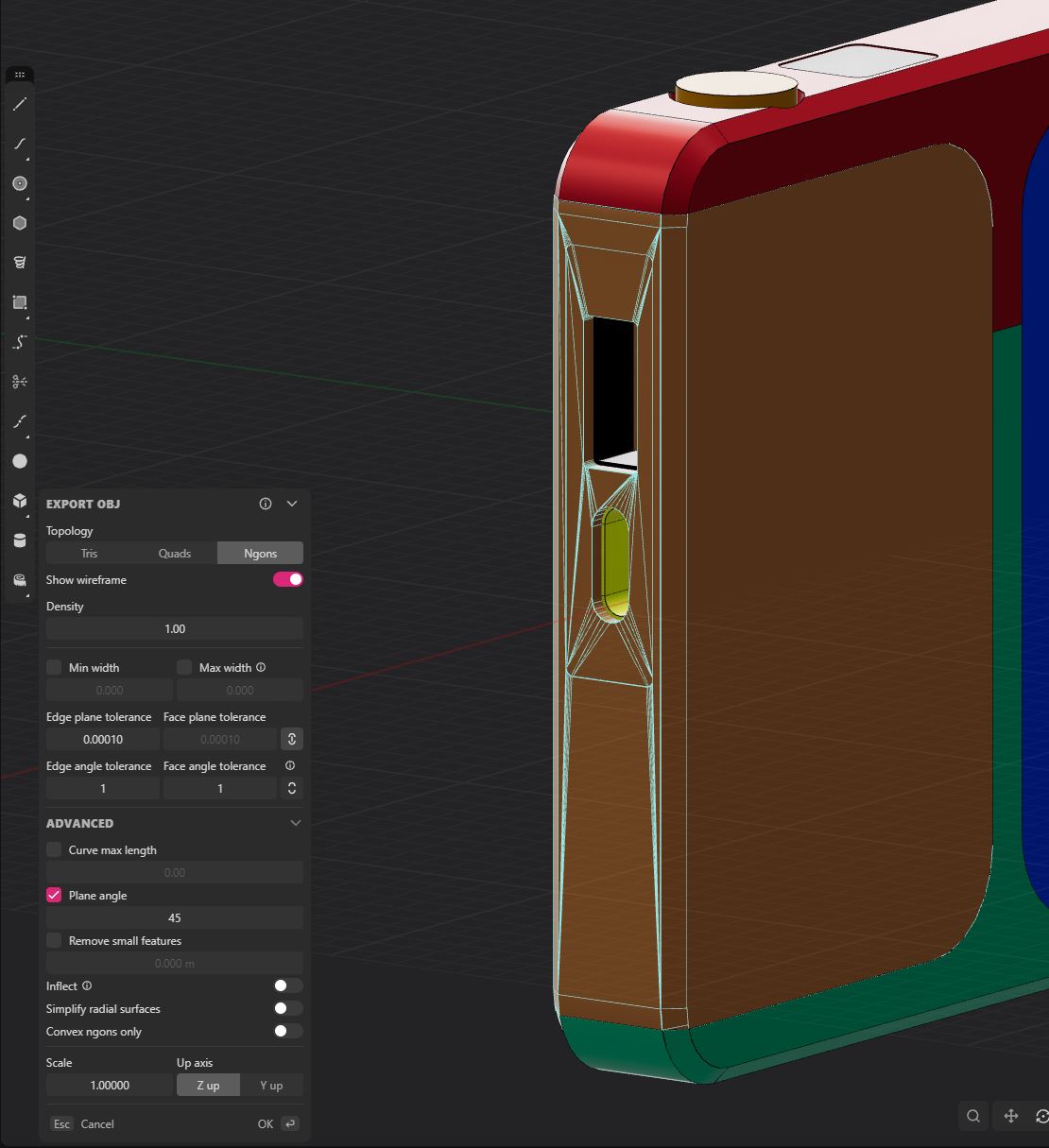This screenshot has height=1148, width=1049.
Task: Uncheck the Plane angle checkbox
Action: [54, 895]
